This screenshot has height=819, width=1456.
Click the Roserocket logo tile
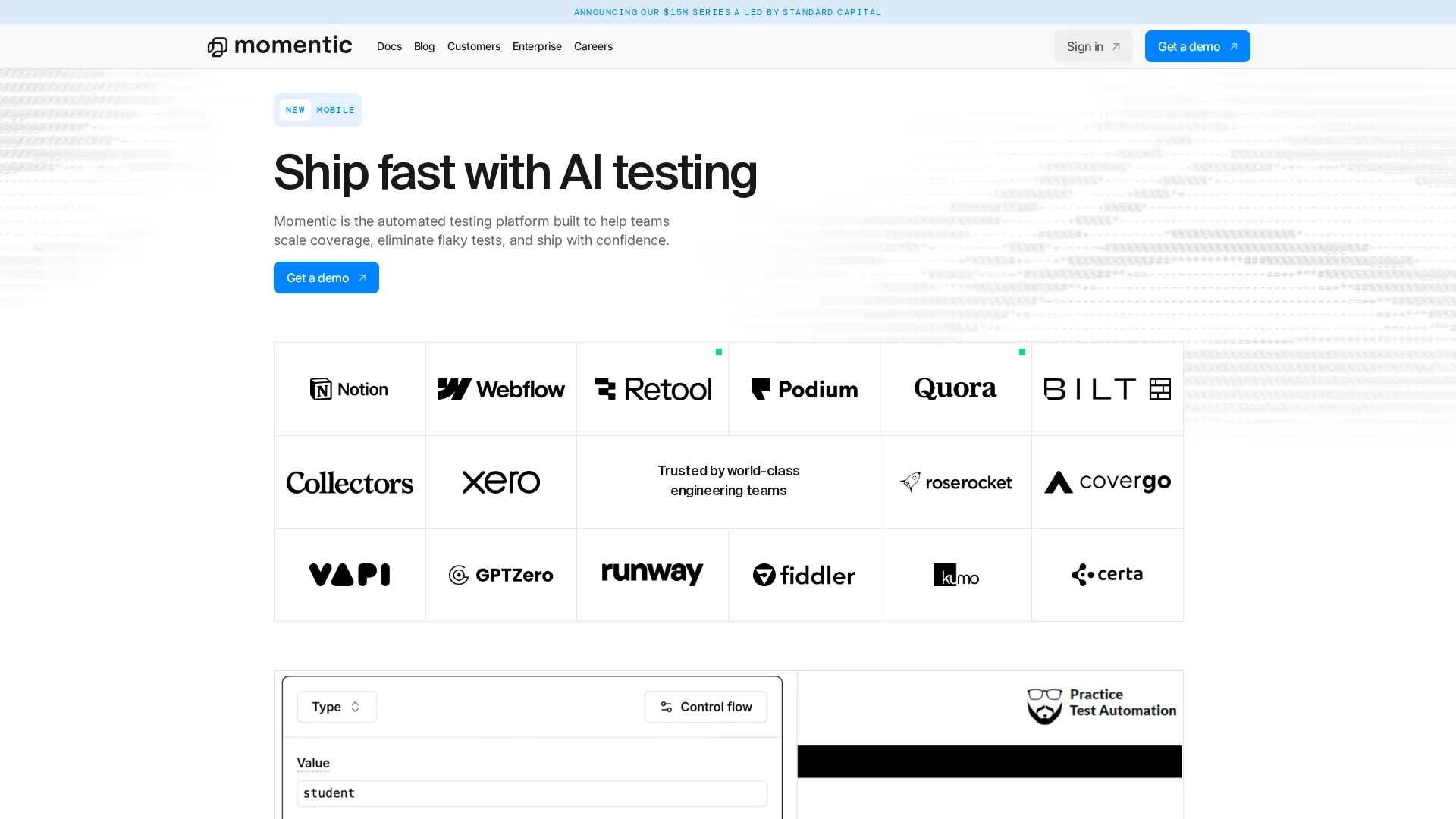(x=955, y=482)
